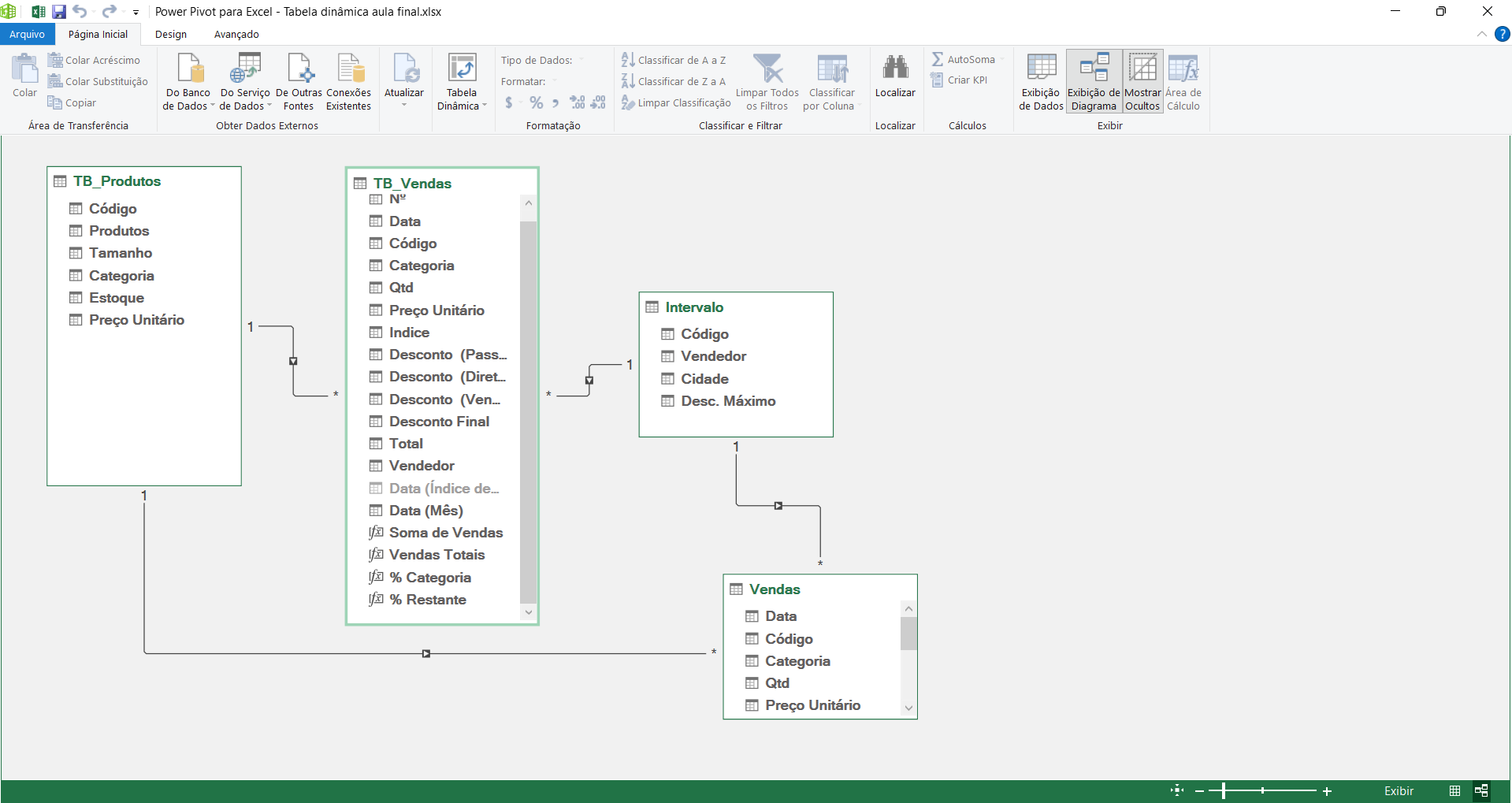The height and width of the screenshot is (803, 1512).
Task: Click the Copiar button
Action: 72,102
